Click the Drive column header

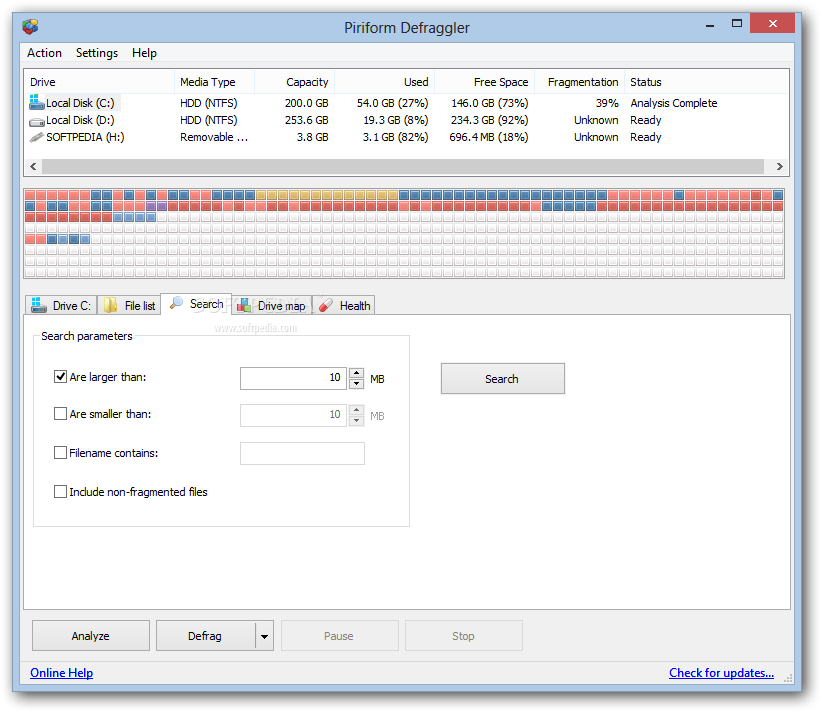[x=99, y=82]
